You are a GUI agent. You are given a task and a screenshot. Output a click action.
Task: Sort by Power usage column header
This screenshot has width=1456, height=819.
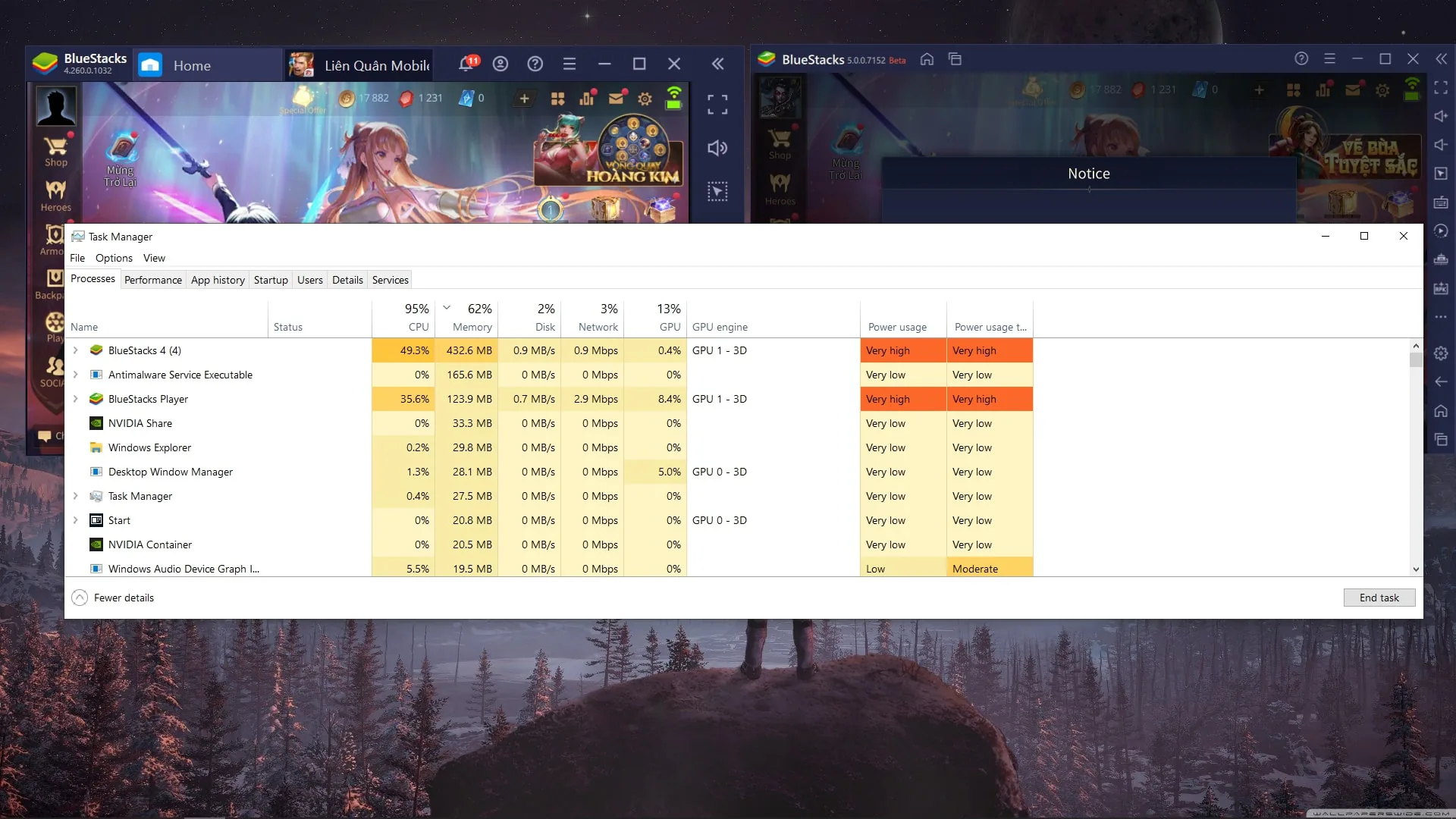point(903,318)
